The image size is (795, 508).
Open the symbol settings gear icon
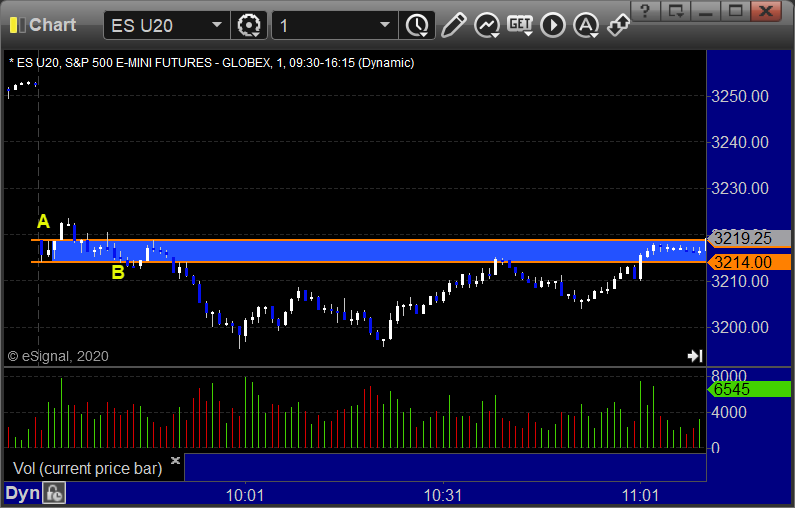tap(249, 25)
